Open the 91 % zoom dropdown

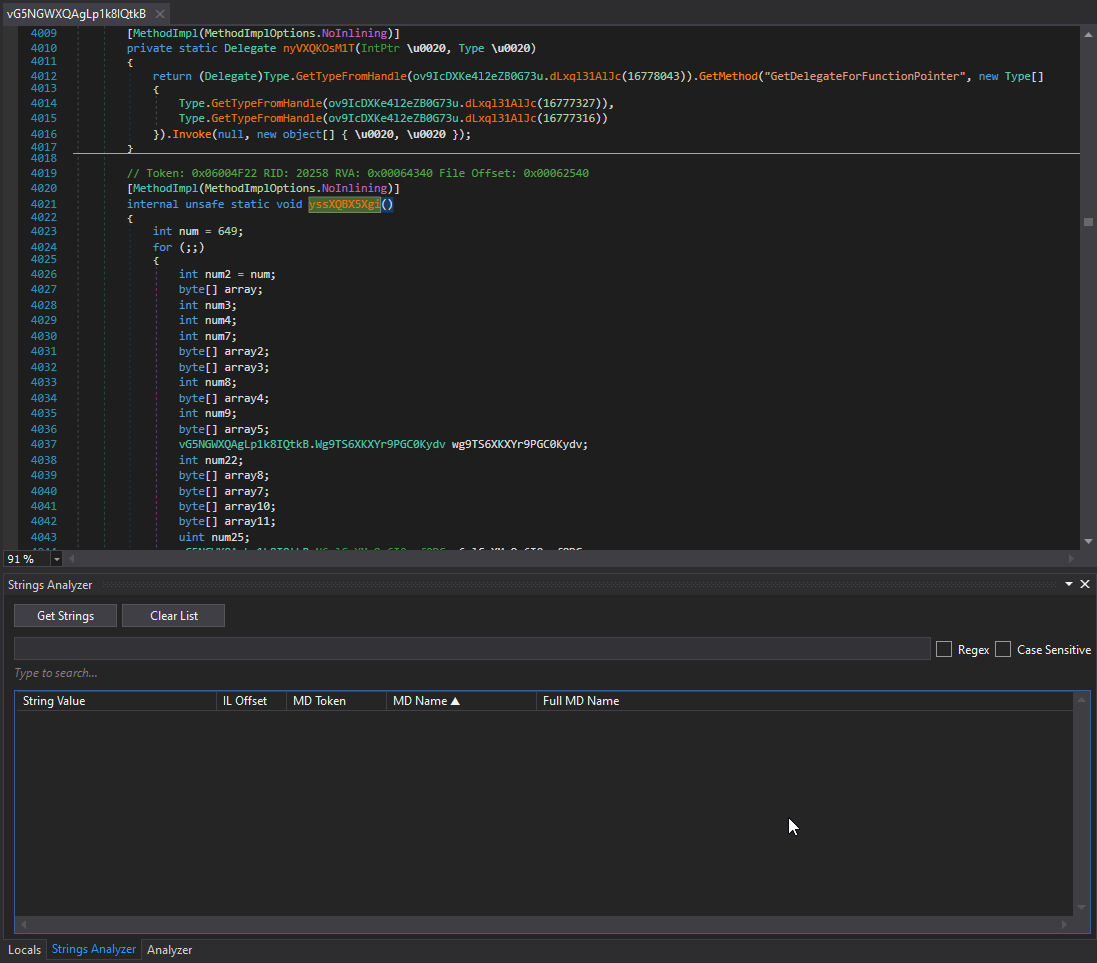click(56, 559)
